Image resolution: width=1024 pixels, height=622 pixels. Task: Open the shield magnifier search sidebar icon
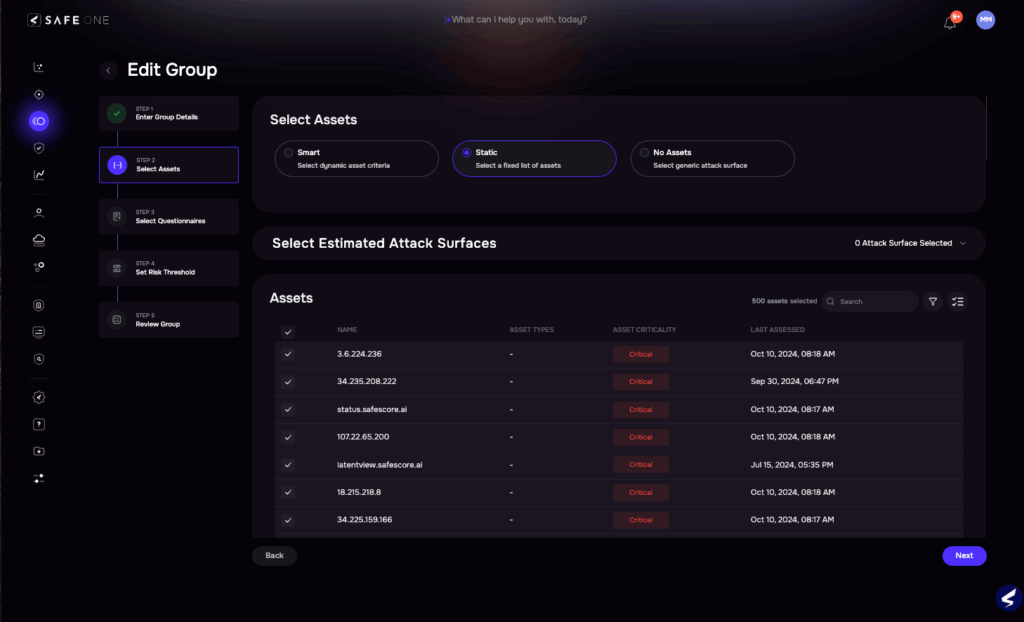[x=39, y=359]
